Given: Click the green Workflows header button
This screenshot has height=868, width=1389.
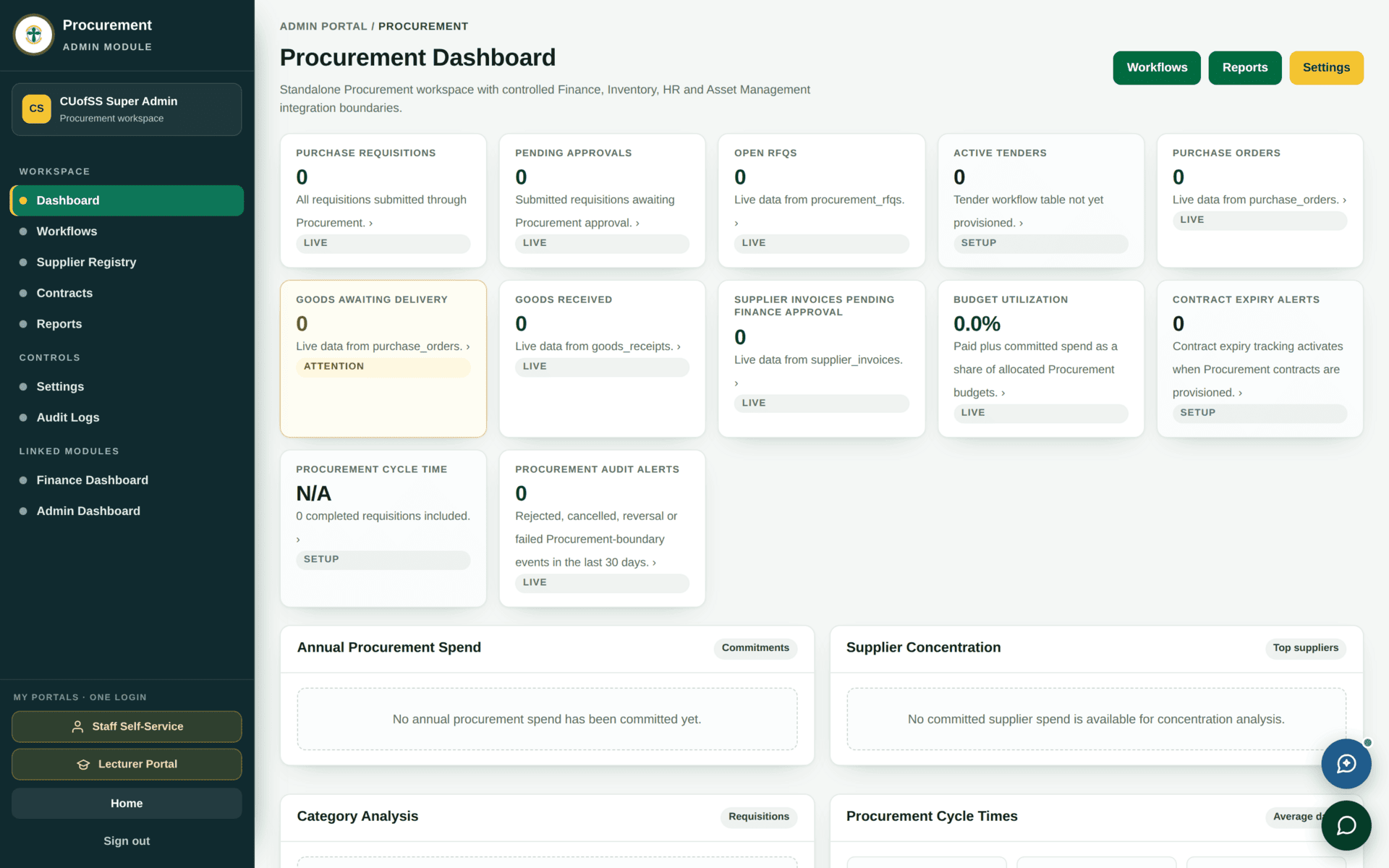Looking at the screenshot, I should tap(1156, 67).
